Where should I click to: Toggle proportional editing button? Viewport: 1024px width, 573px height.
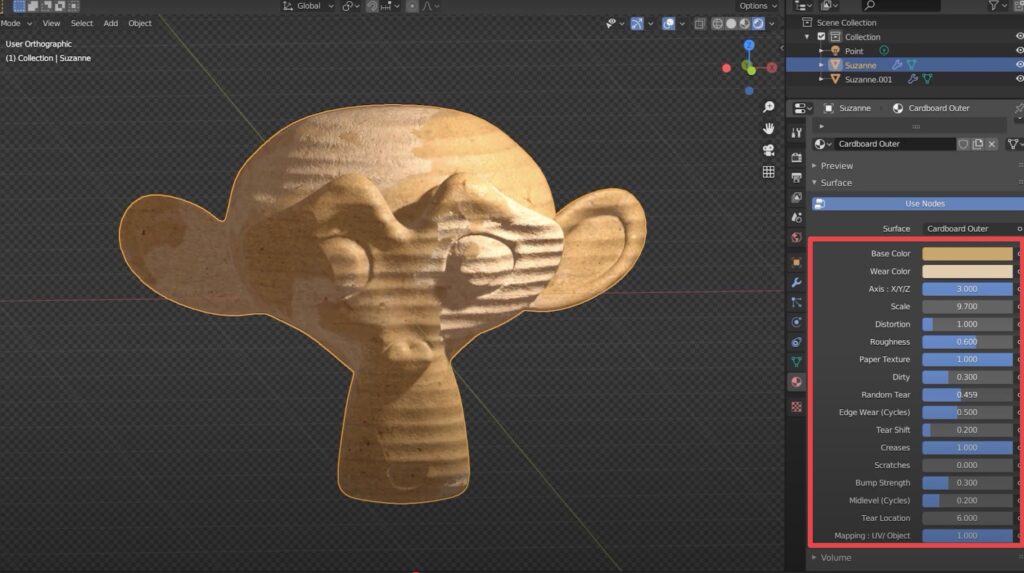412,6
